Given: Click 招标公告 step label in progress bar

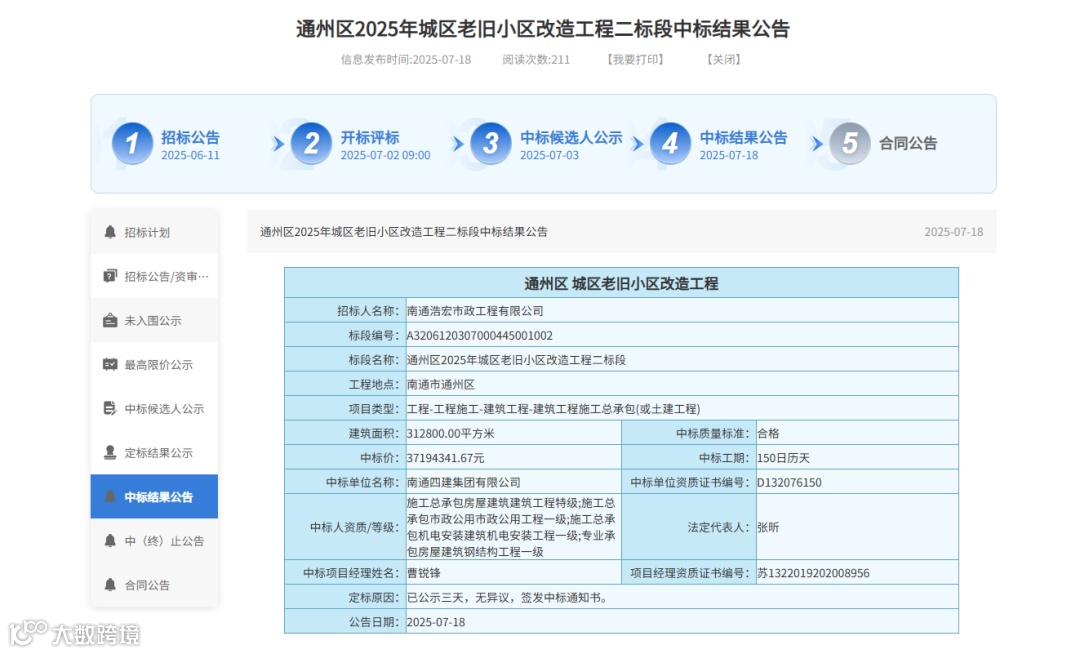Looking at the screenshot, I should pos(190,137).
